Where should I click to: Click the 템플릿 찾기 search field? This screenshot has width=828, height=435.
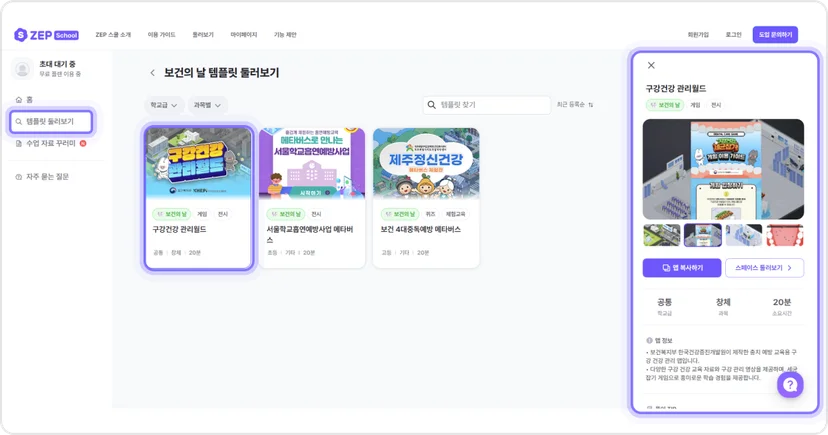pyautogui.click(x=487, y=105)
